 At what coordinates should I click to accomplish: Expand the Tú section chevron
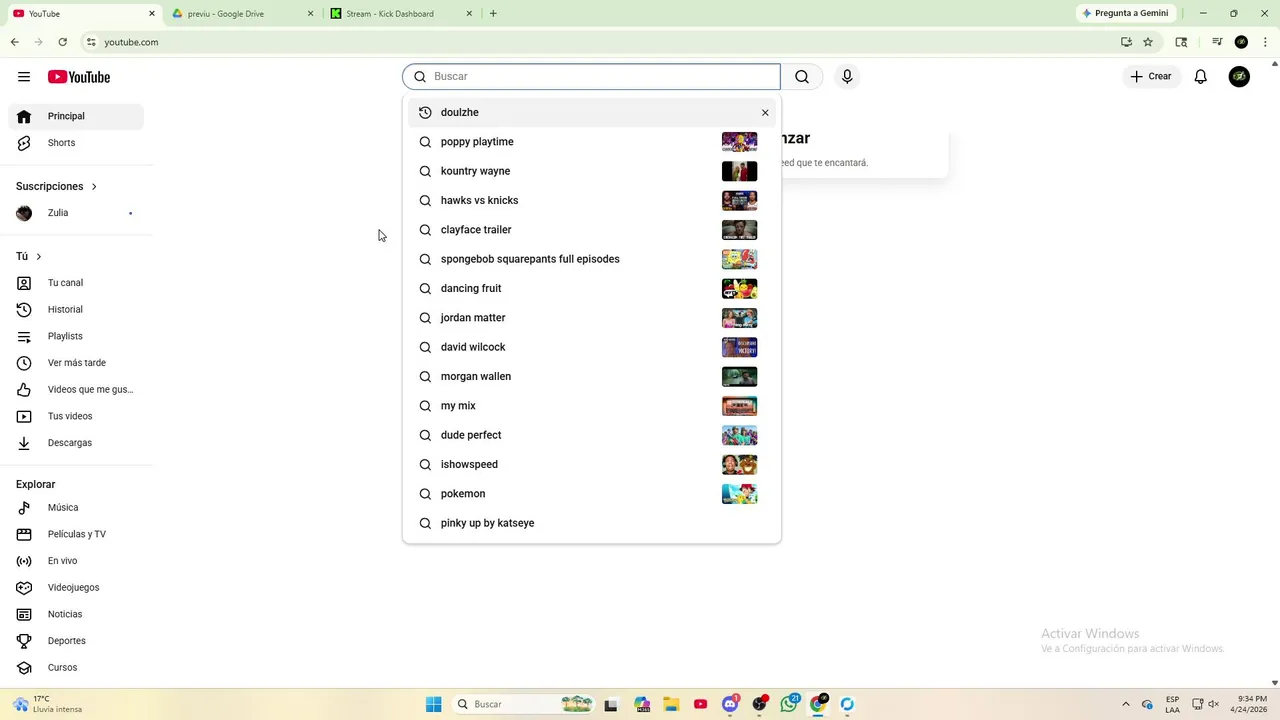(38, 257)
